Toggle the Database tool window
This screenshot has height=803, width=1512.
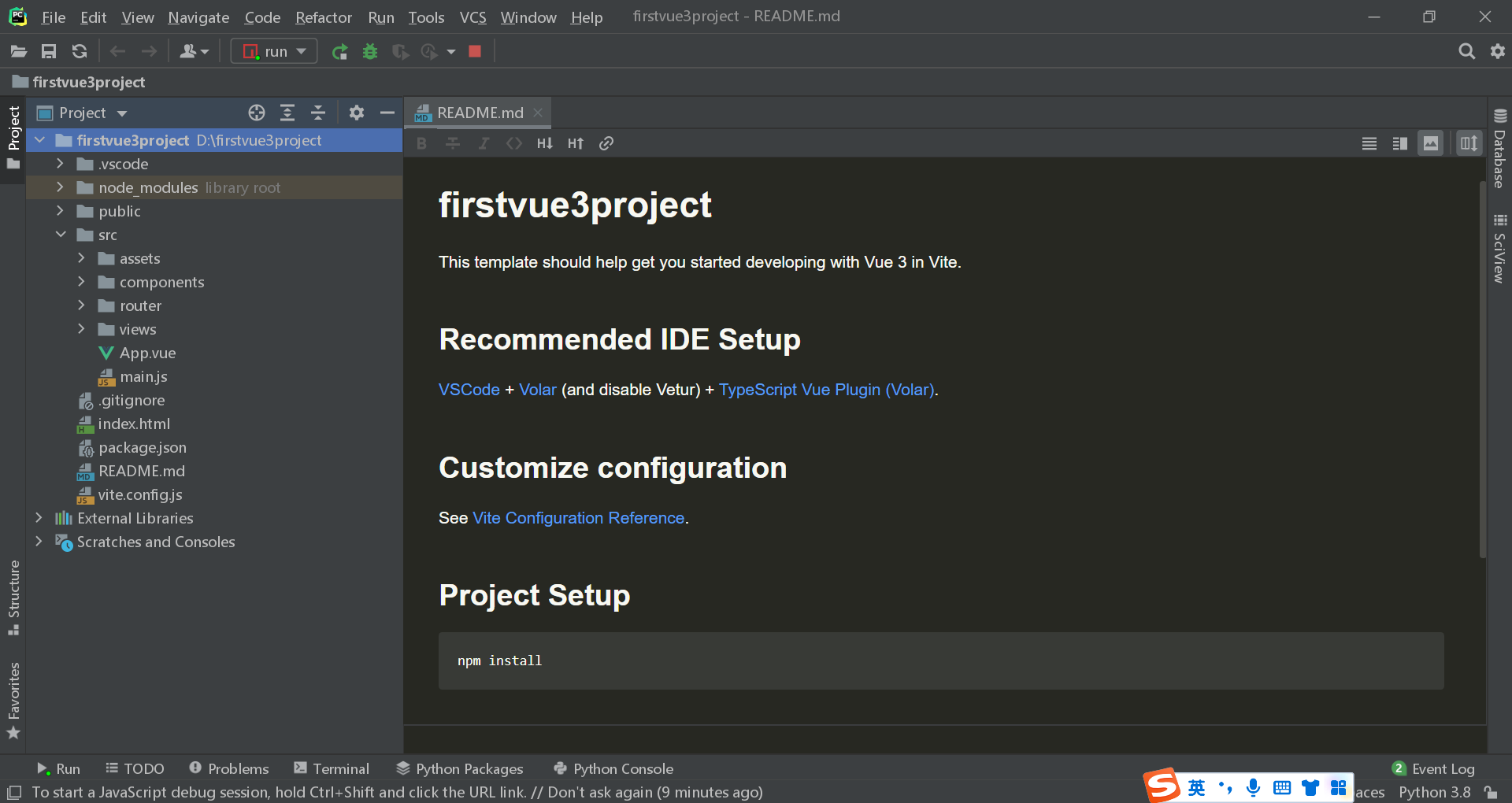click(1499, 148)
